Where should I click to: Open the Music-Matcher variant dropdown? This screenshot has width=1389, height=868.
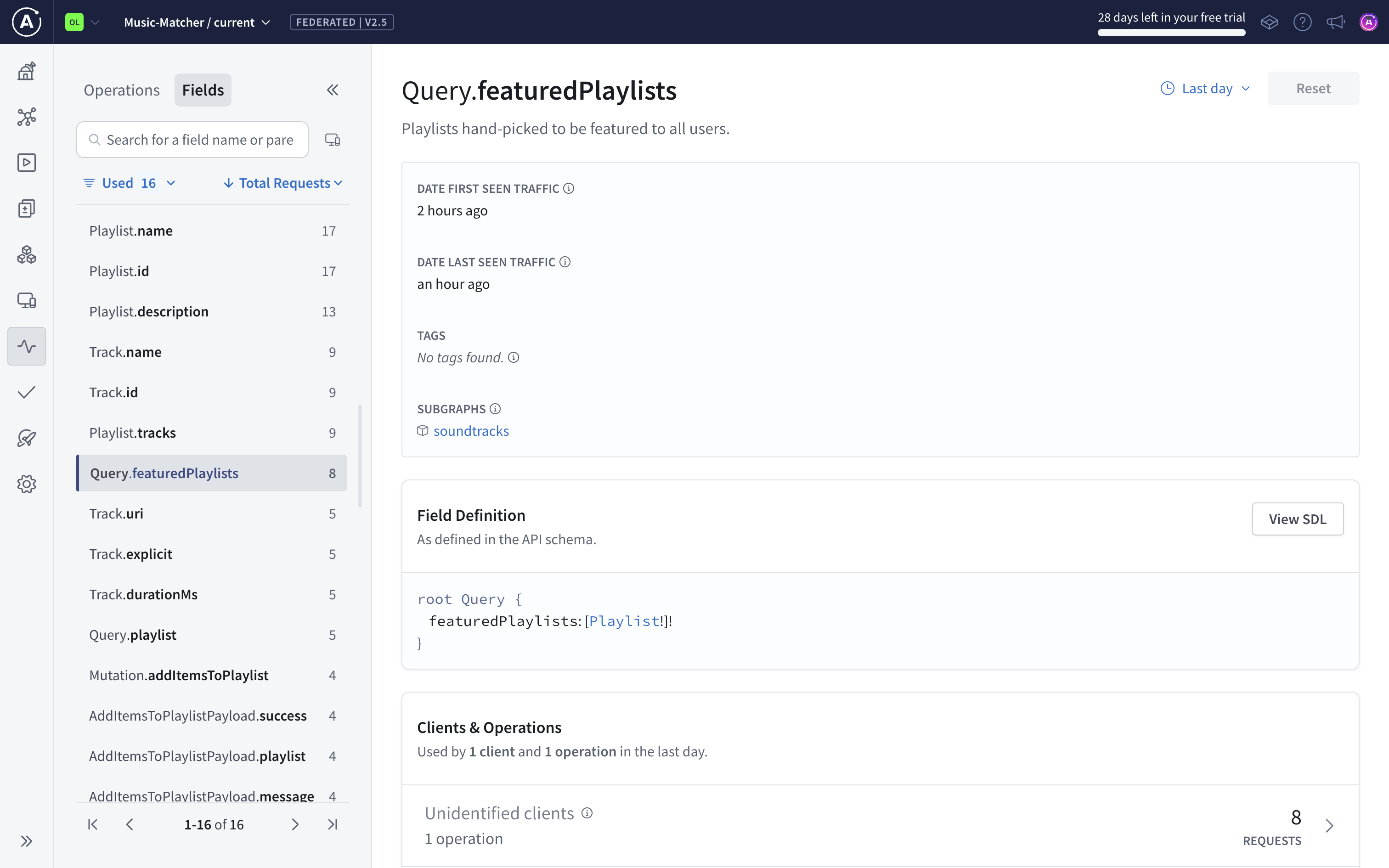(196, 22)
